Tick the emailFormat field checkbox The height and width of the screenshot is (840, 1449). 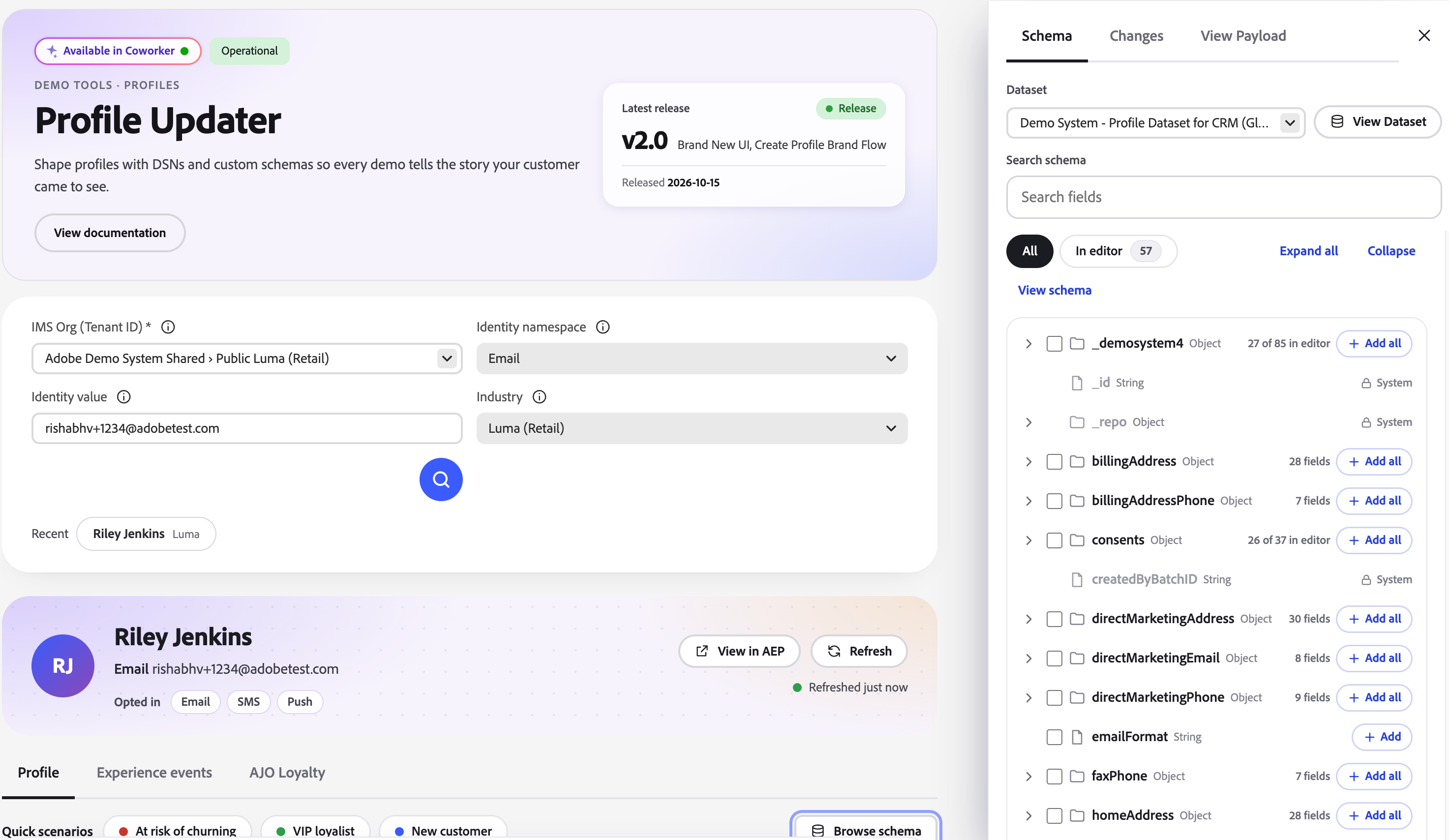[1054, 737]
